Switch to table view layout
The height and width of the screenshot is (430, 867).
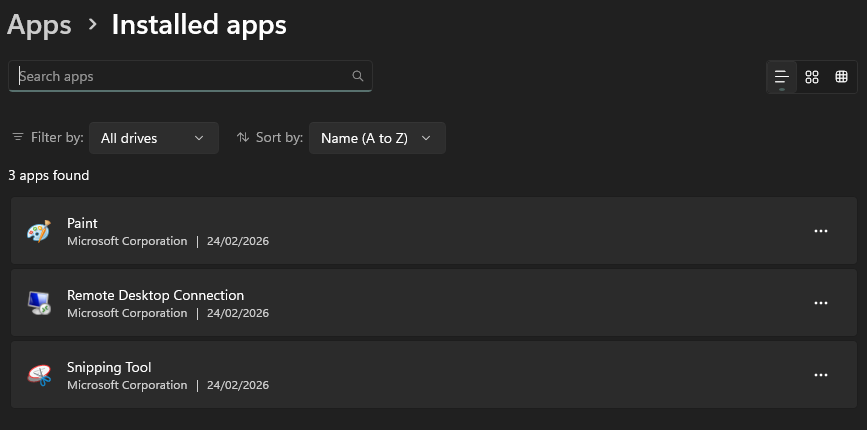(x=842, y=77)
